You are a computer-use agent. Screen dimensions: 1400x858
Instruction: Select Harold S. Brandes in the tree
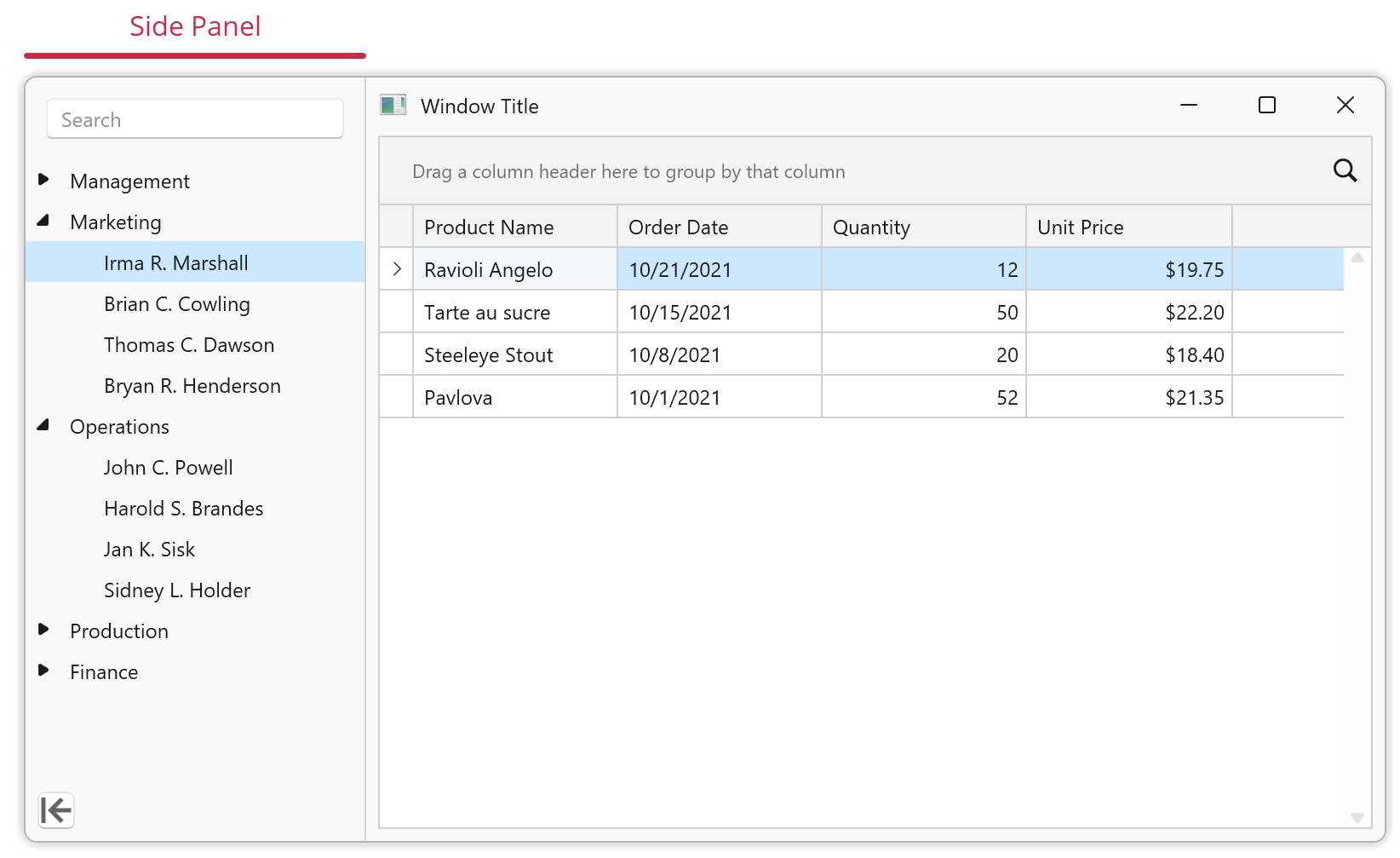tap(183, 509)
